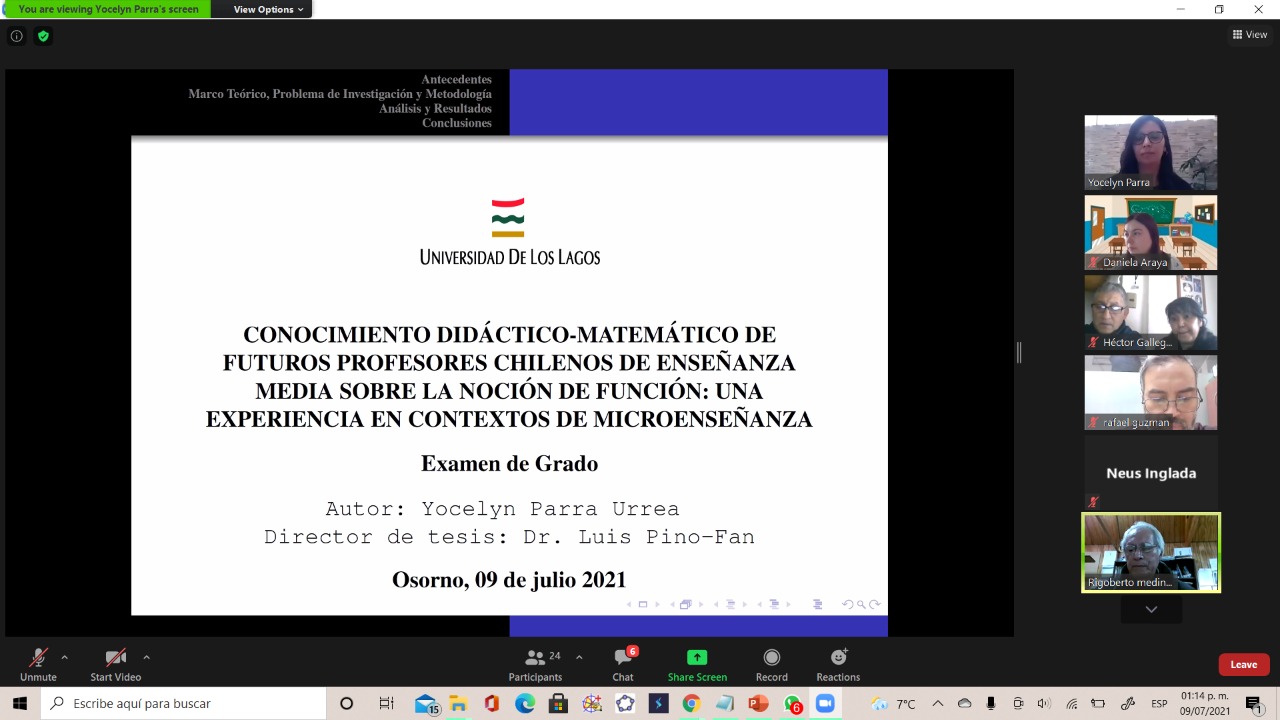Open PowerPoint from taskbar
Image resolution: width=1280 pixels, height=720 pixels.
point(758,704)
